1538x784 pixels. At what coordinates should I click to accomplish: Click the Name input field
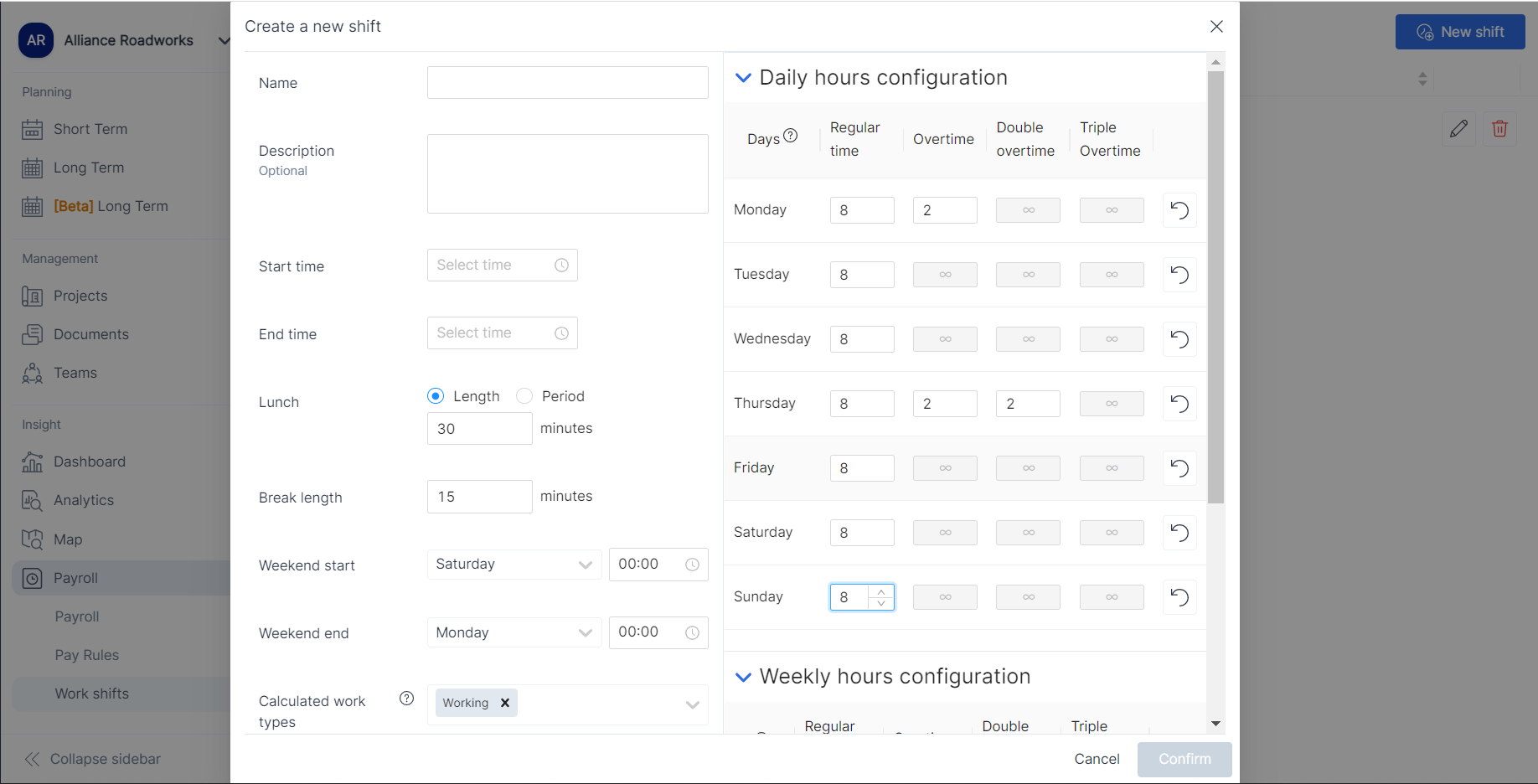pos(567,82)
